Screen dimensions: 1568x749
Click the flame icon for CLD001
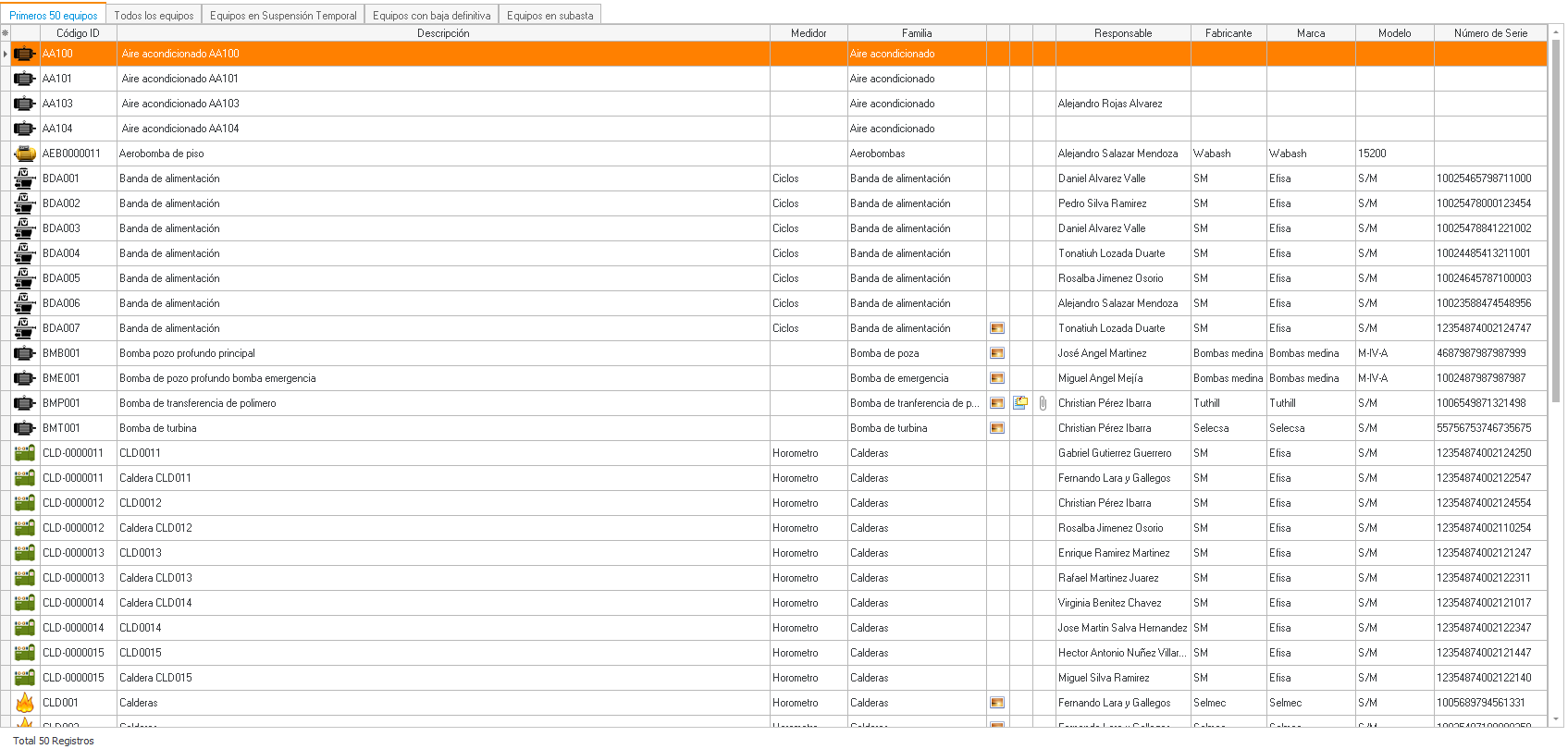(25, 703)
